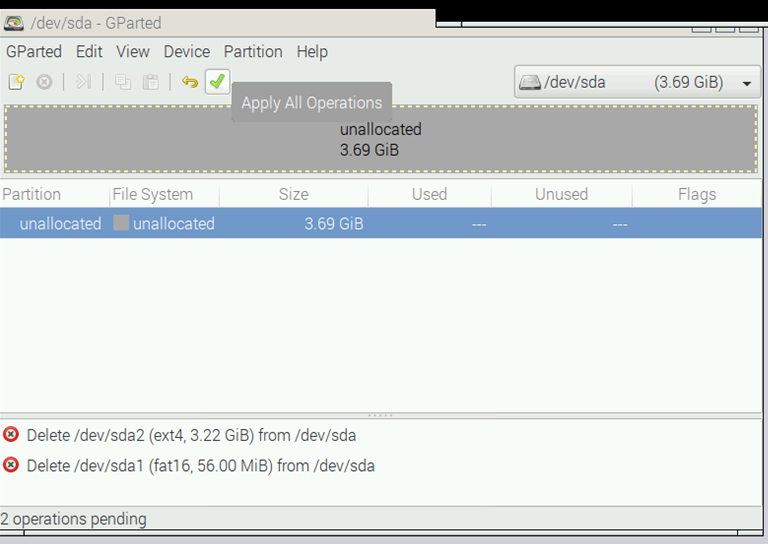This screenshot has width=768, height=544.
Task: Click the Copy partition toolbar icon
Action: (x=122, y=82)
